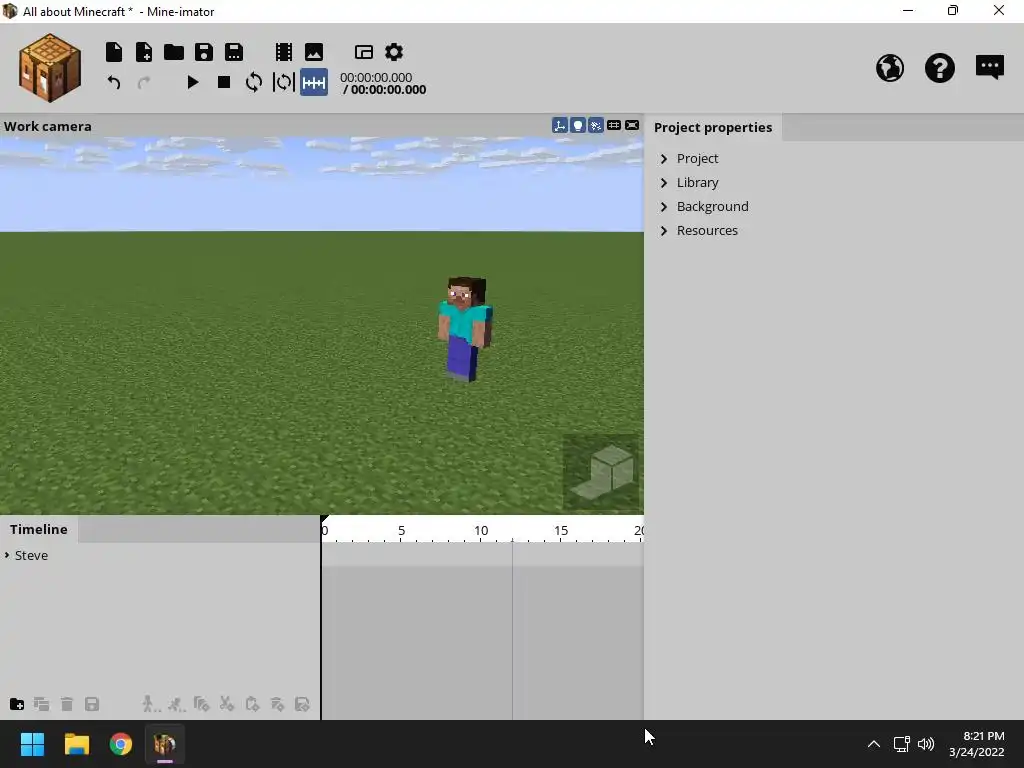
Task: Save the project with the floppy disk icon
Action: (x=204, y=52)
